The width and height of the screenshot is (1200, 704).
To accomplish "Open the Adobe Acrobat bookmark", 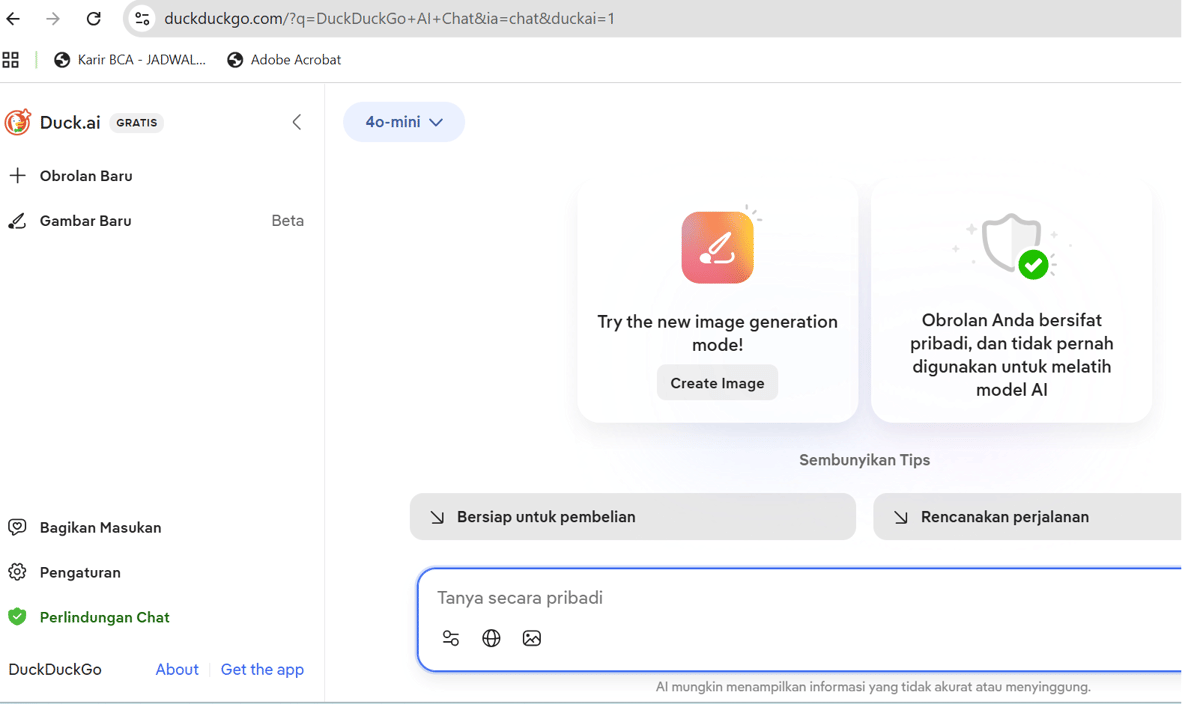I will click(284, 60).
